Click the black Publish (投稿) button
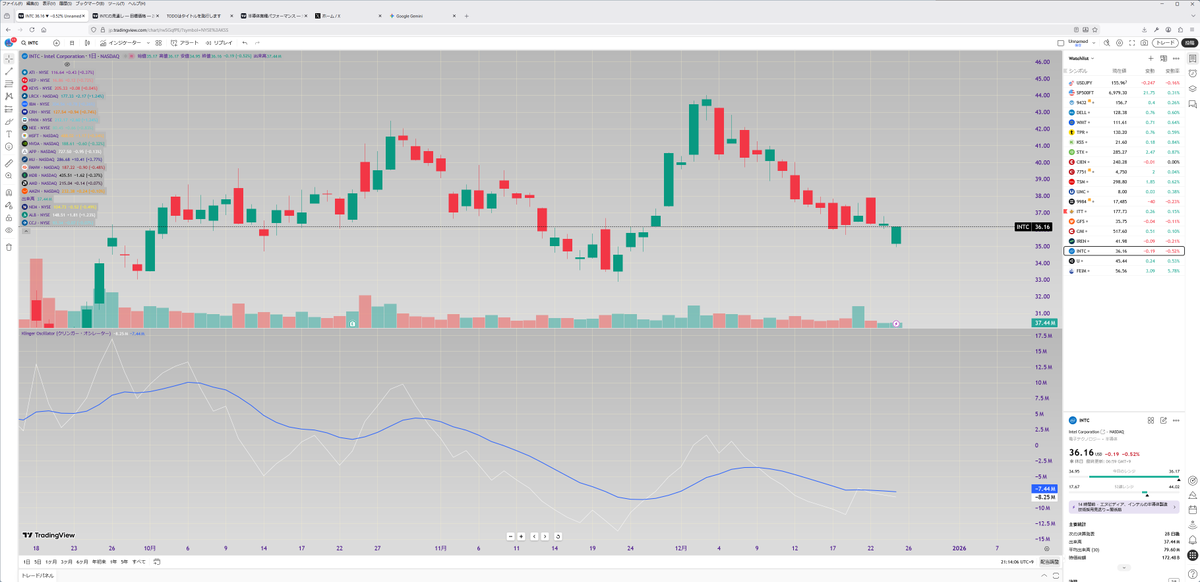1200x582 pixels. point(1189,43)
